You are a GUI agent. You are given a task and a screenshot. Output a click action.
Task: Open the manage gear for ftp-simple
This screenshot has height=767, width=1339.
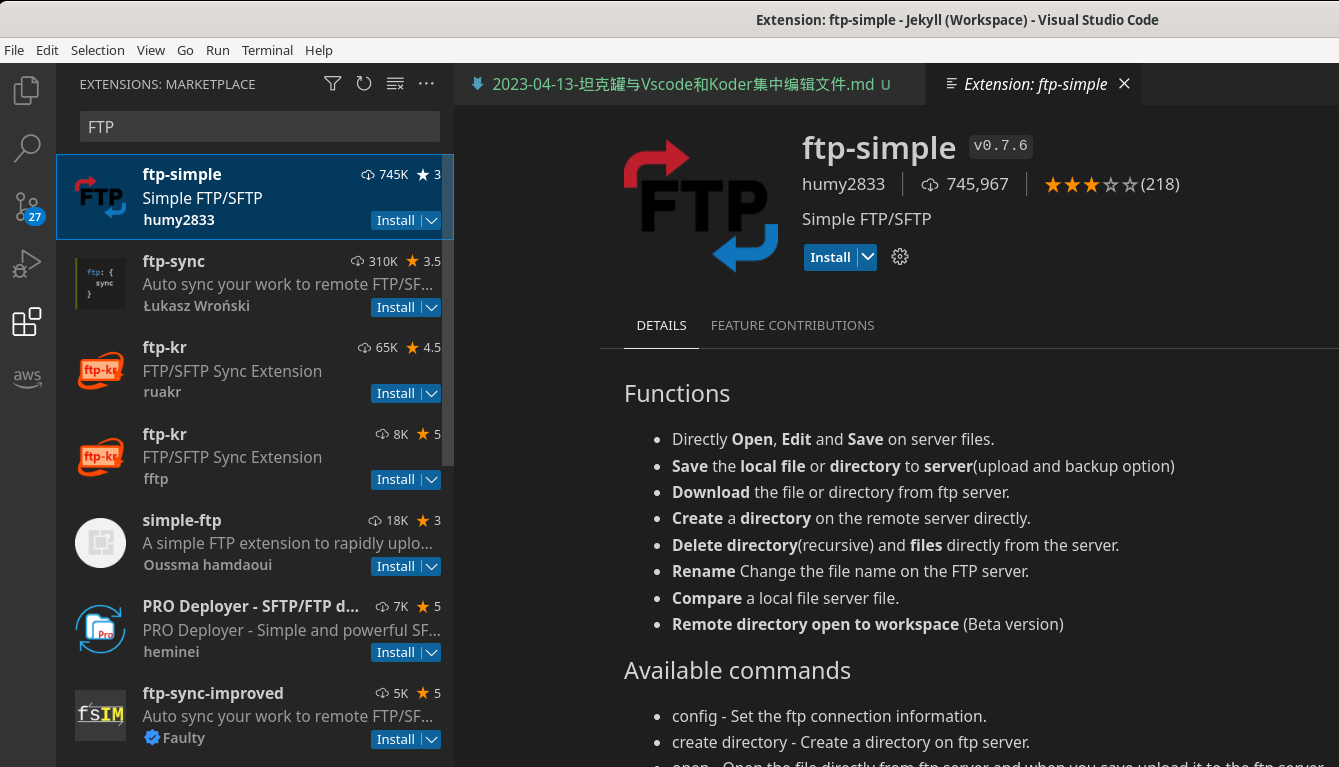pos(900,257)
